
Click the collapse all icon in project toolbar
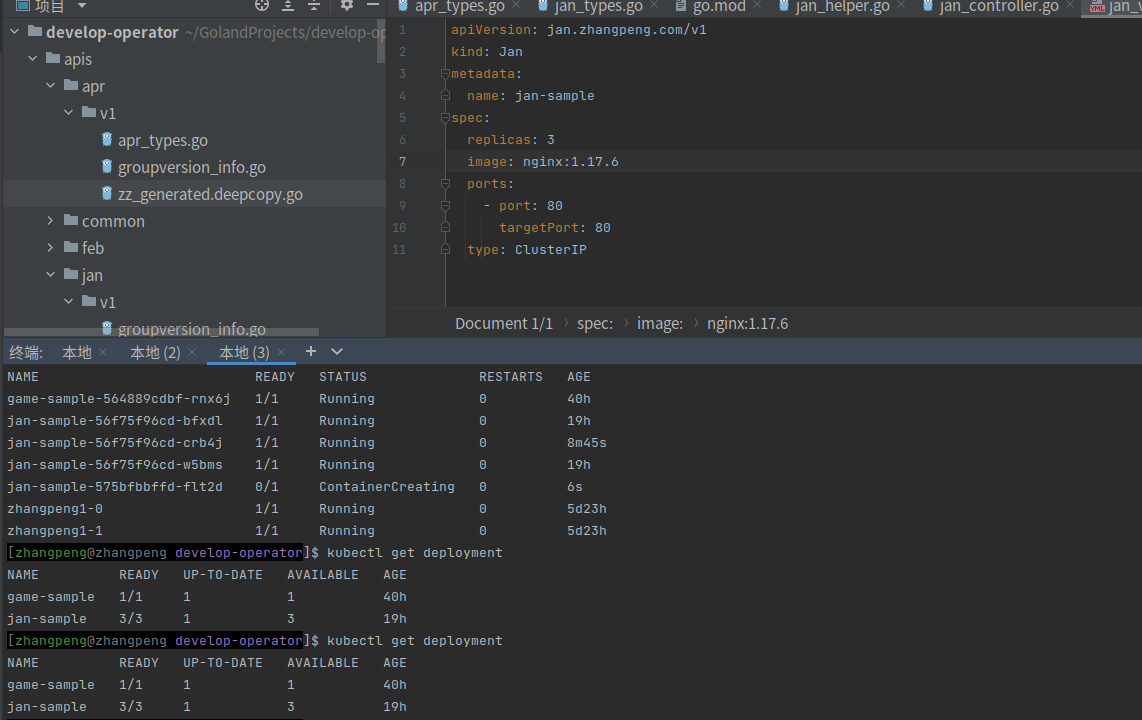coord(314,6)
